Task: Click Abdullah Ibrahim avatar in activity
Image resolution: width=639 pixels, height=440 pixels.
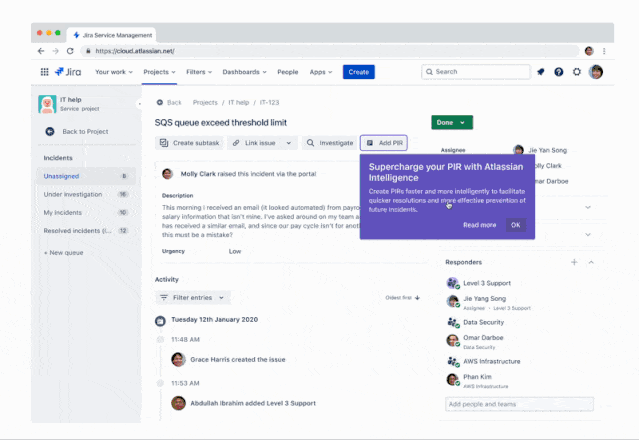Action: [178, 403]
